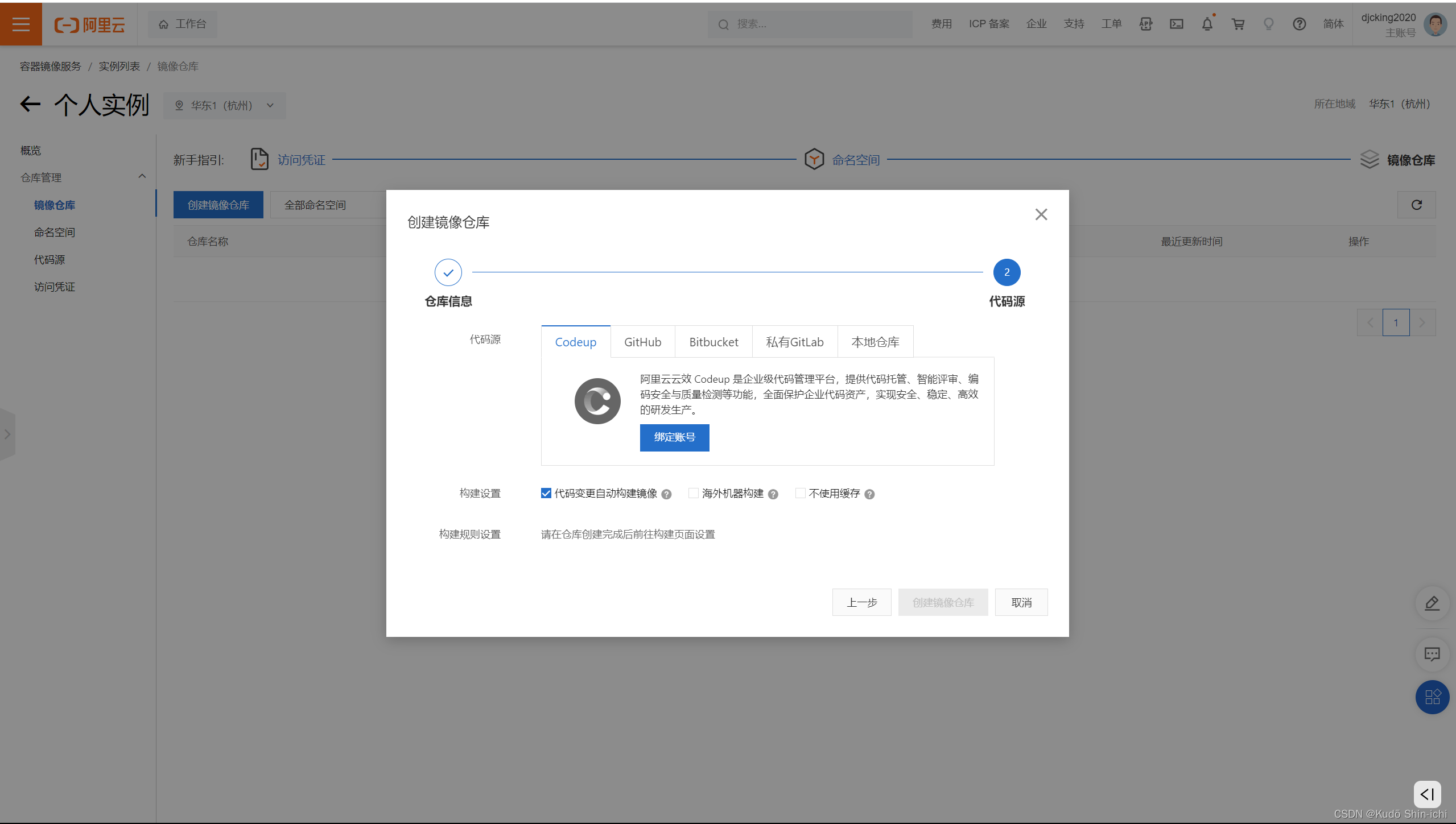Close the 创建镜像仓库 dialog

tap(1041, 214)
